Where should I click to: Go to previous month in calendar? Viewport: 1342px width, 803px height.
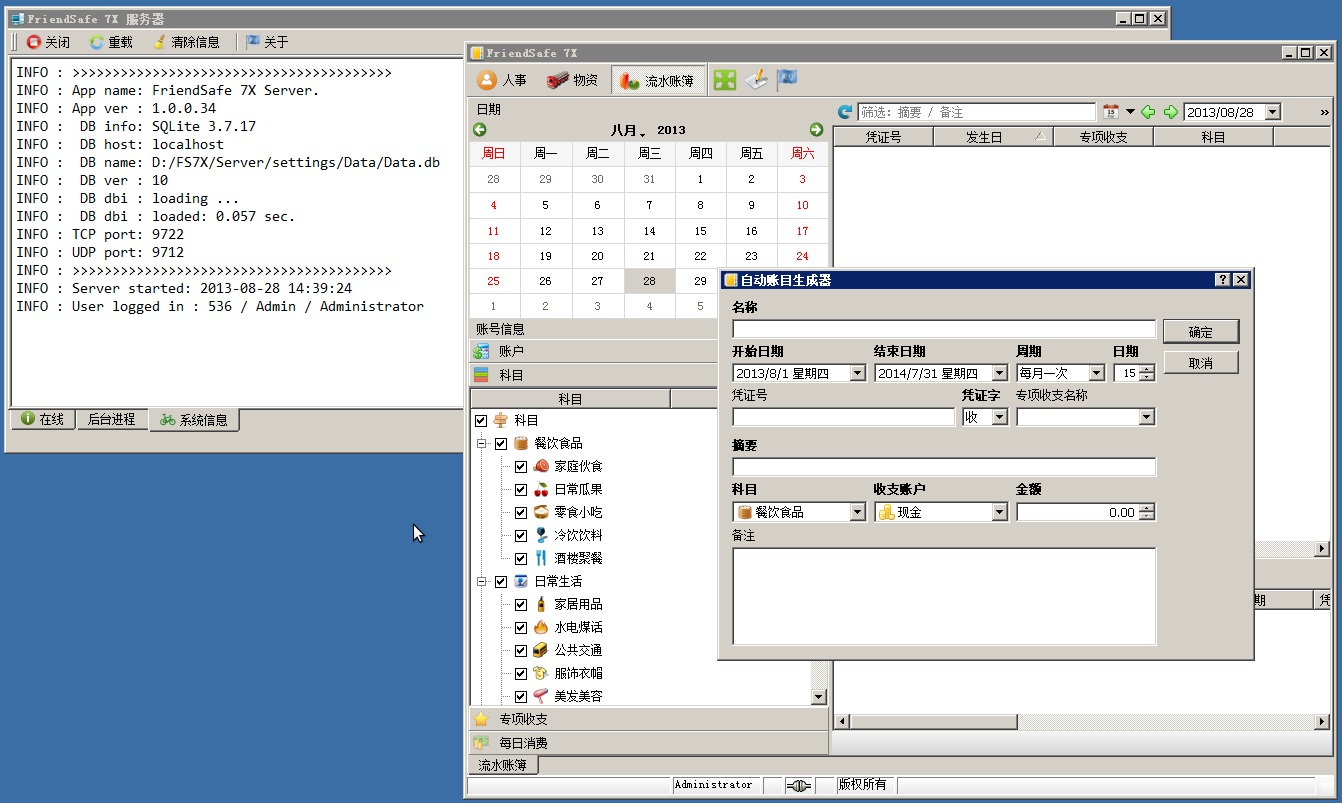[480, 130]
